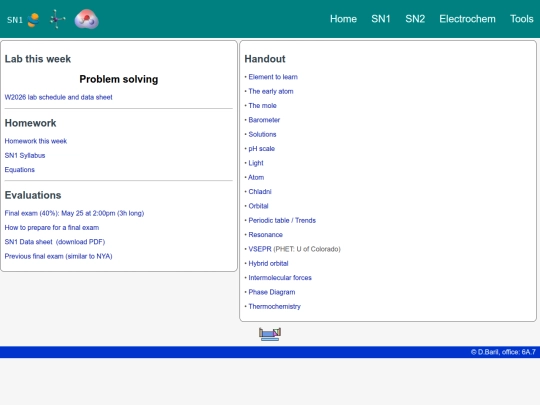This screenshot has height=405, width=540.
Task: Open the Phase Diagram handout
Action: coord(272,292)
